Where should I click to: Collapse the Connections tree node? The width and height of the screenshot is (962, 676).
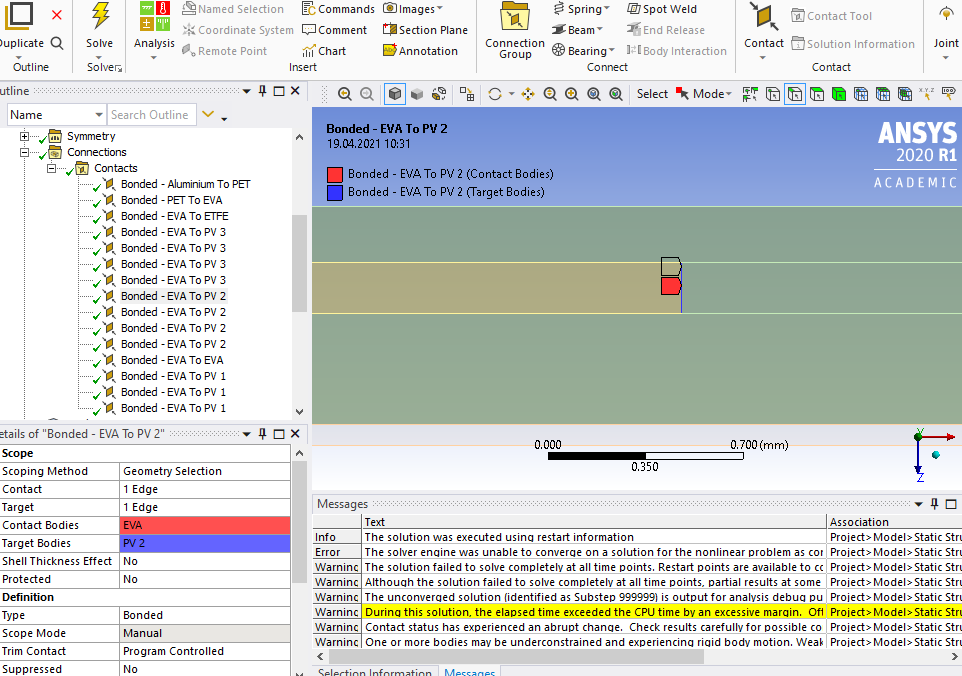click(x=24, y=152)
